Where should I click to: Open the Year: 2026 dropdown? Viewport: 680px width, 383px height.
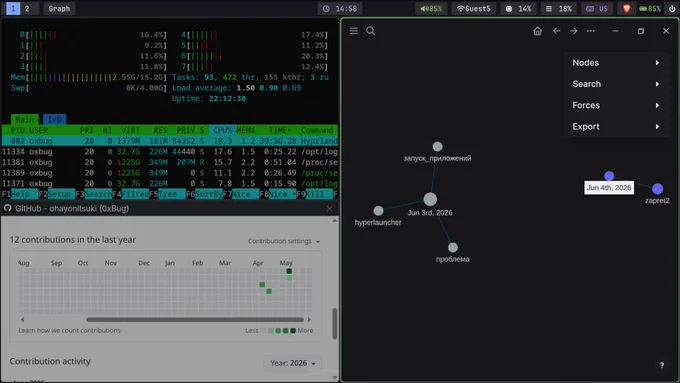coord(293,363)
